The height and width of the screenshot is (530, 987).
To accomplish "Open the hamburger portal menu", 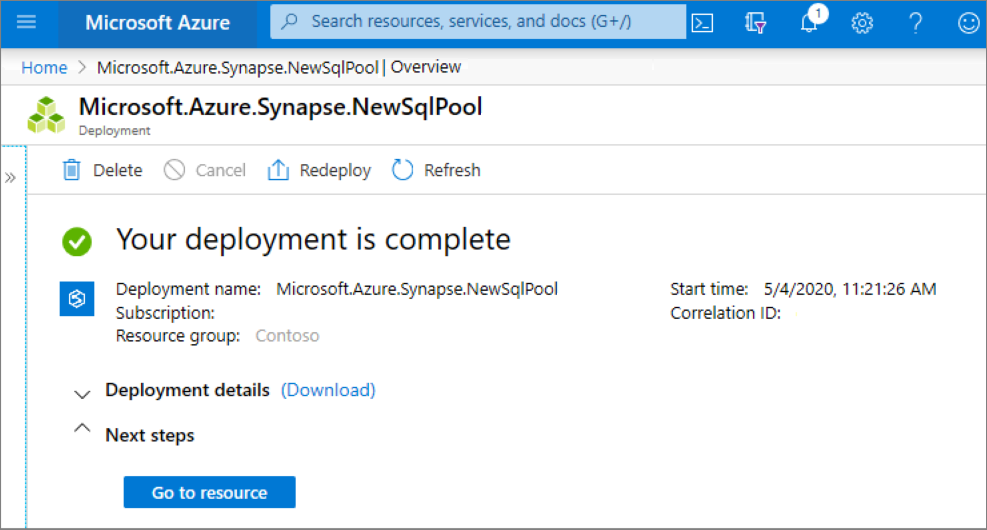I will click(27, 22).
